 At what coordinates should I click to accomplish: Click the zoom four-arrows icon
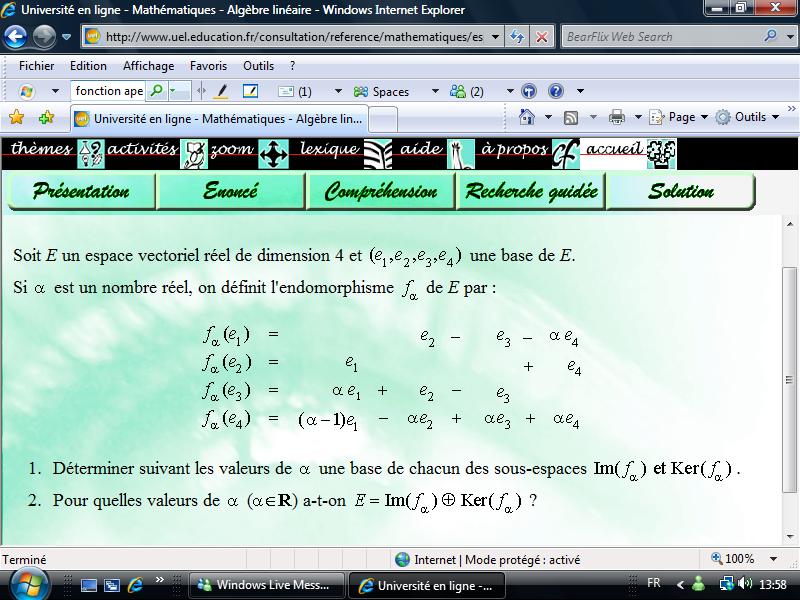coord(273,154)
